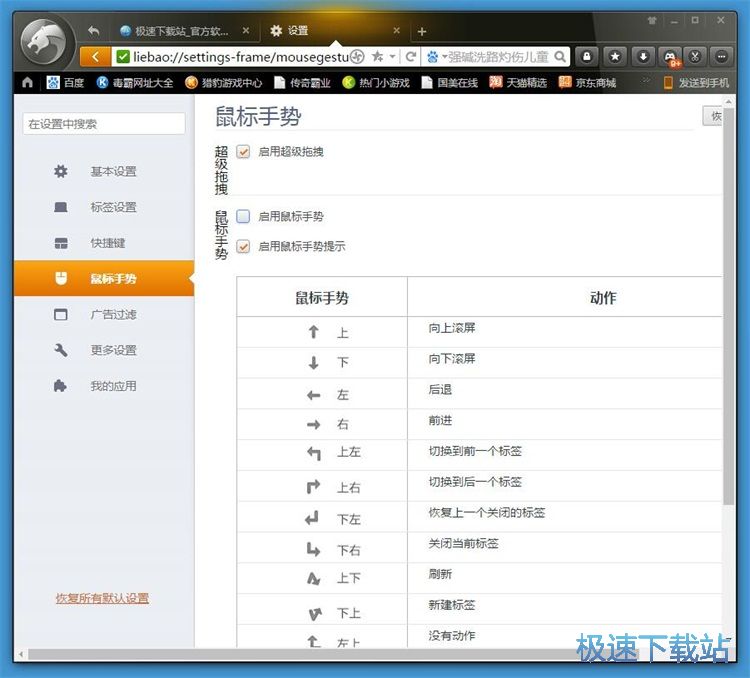Click the 刷新 action cell
Screen dimensions: 750x678
[564, 578]
